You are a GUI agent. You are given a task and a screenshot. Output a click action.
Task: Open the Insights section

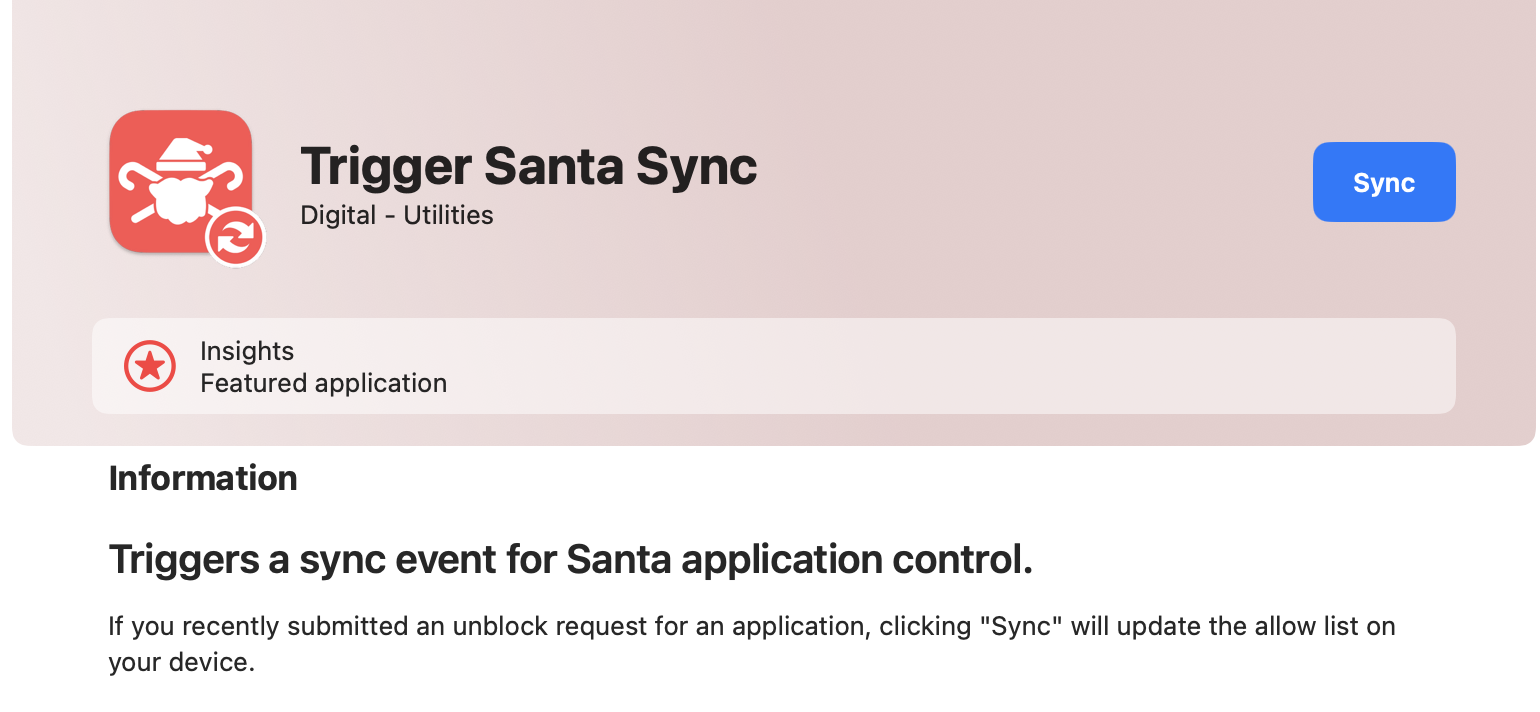tap(247, 351)
